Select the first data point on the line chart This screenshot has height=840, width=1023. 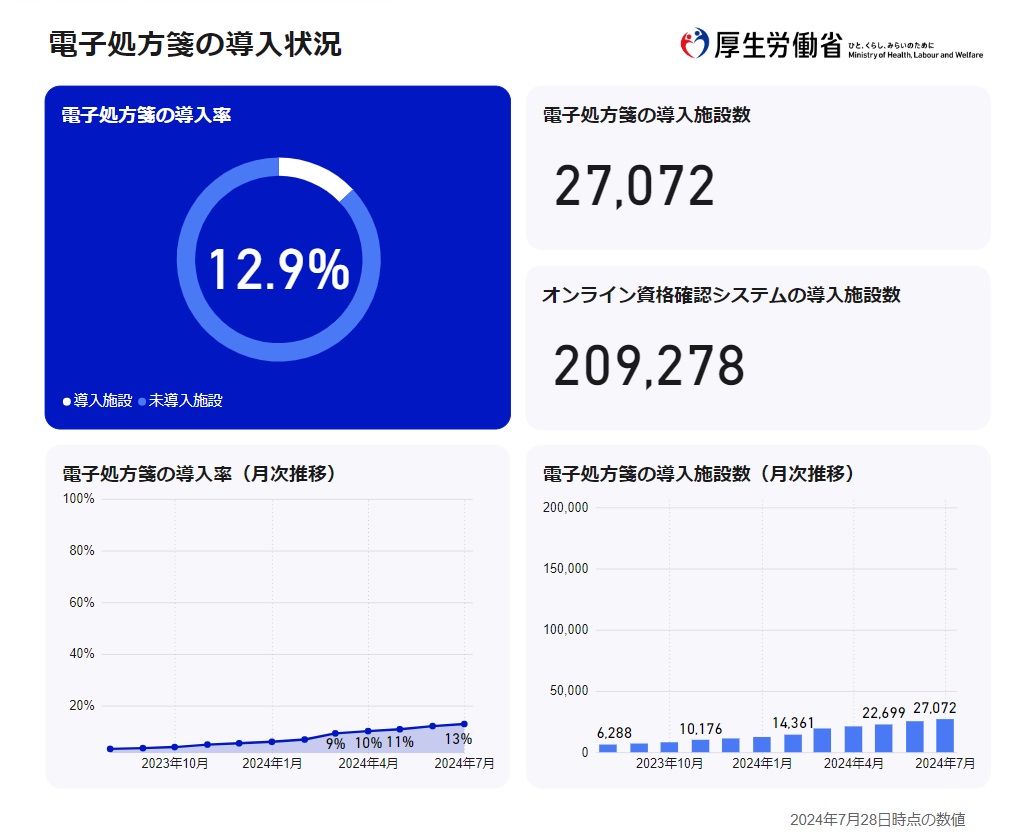110,749
